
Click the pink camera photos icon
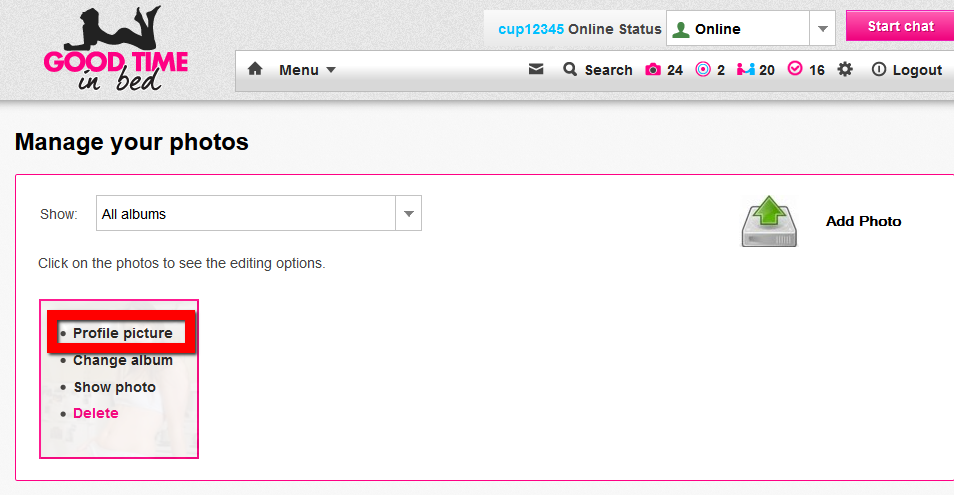653,70
